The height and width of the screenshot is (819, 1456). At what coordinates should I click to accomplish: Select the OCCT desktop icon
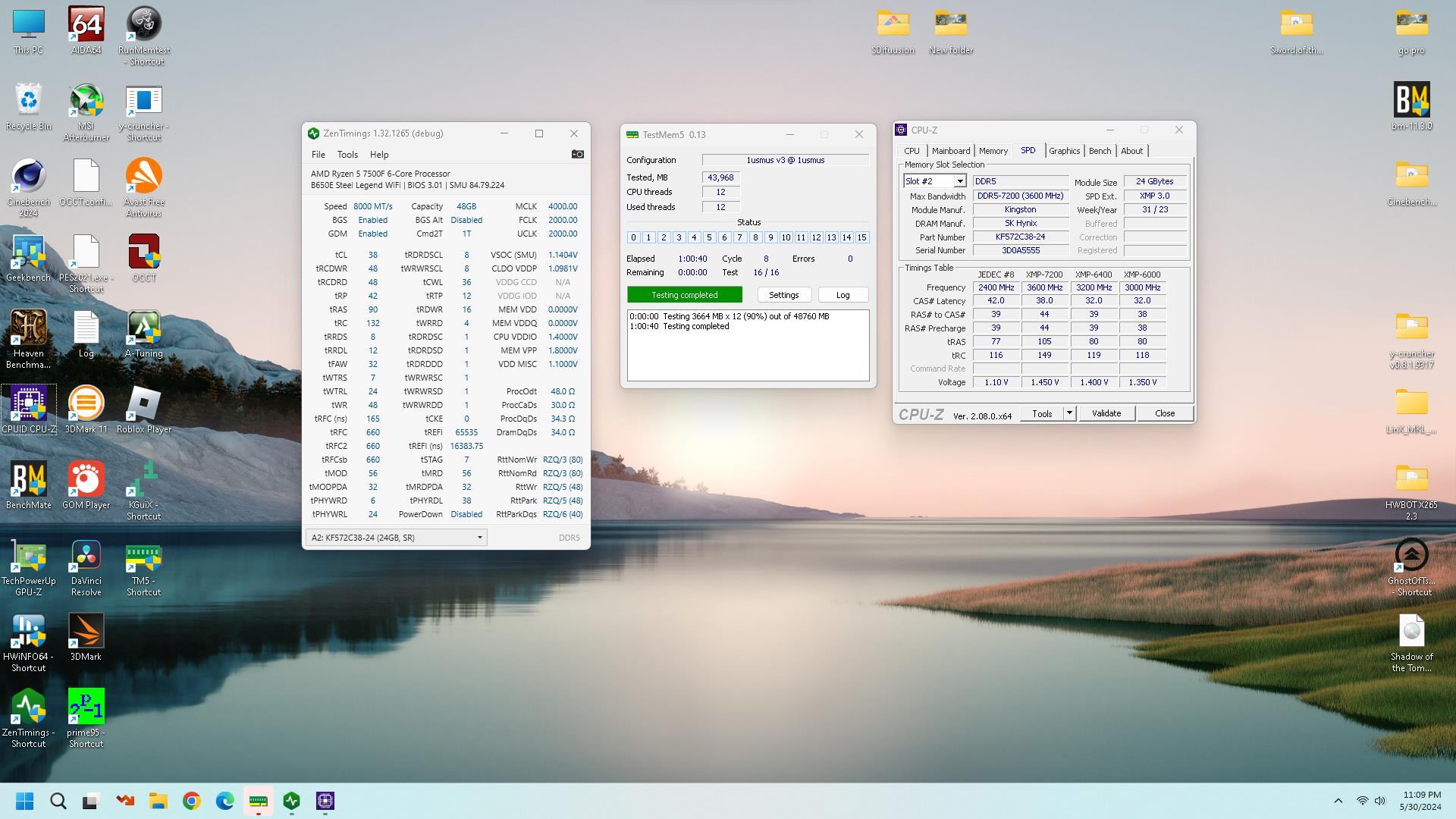click(143, 258)
